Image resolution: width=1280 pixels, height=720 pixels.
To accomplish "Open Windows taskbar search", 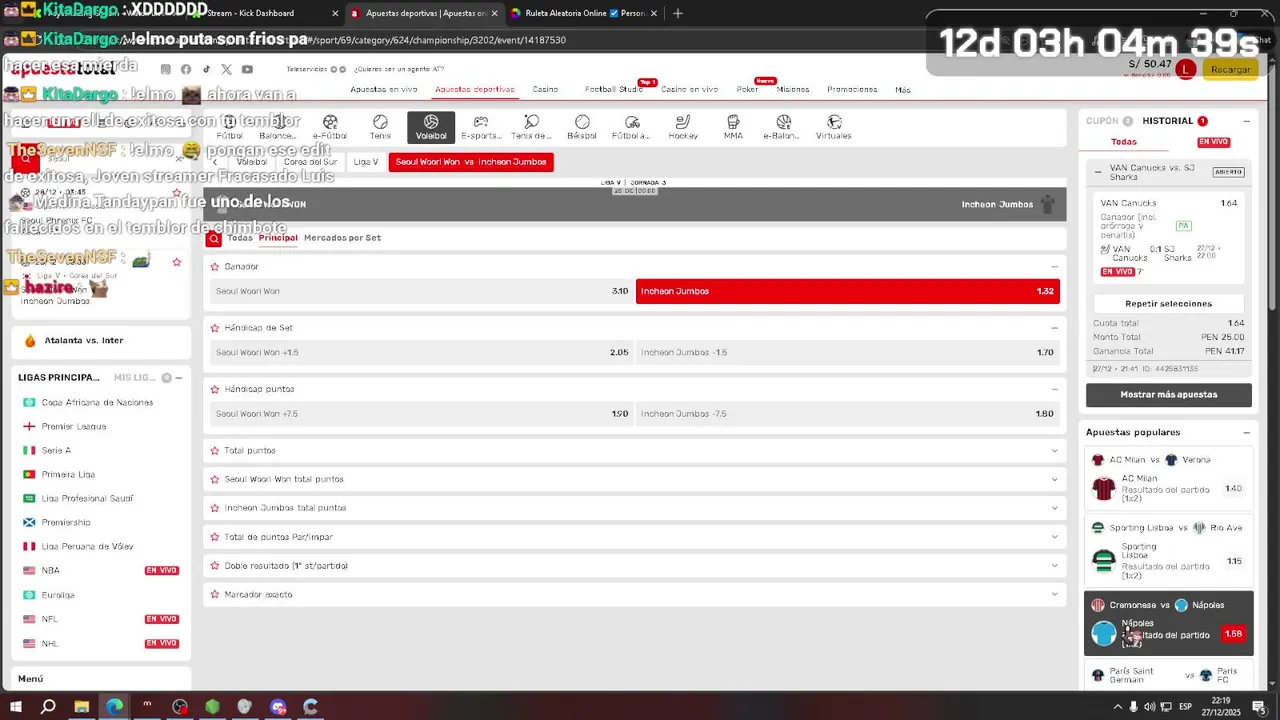I will coord(48,707).
